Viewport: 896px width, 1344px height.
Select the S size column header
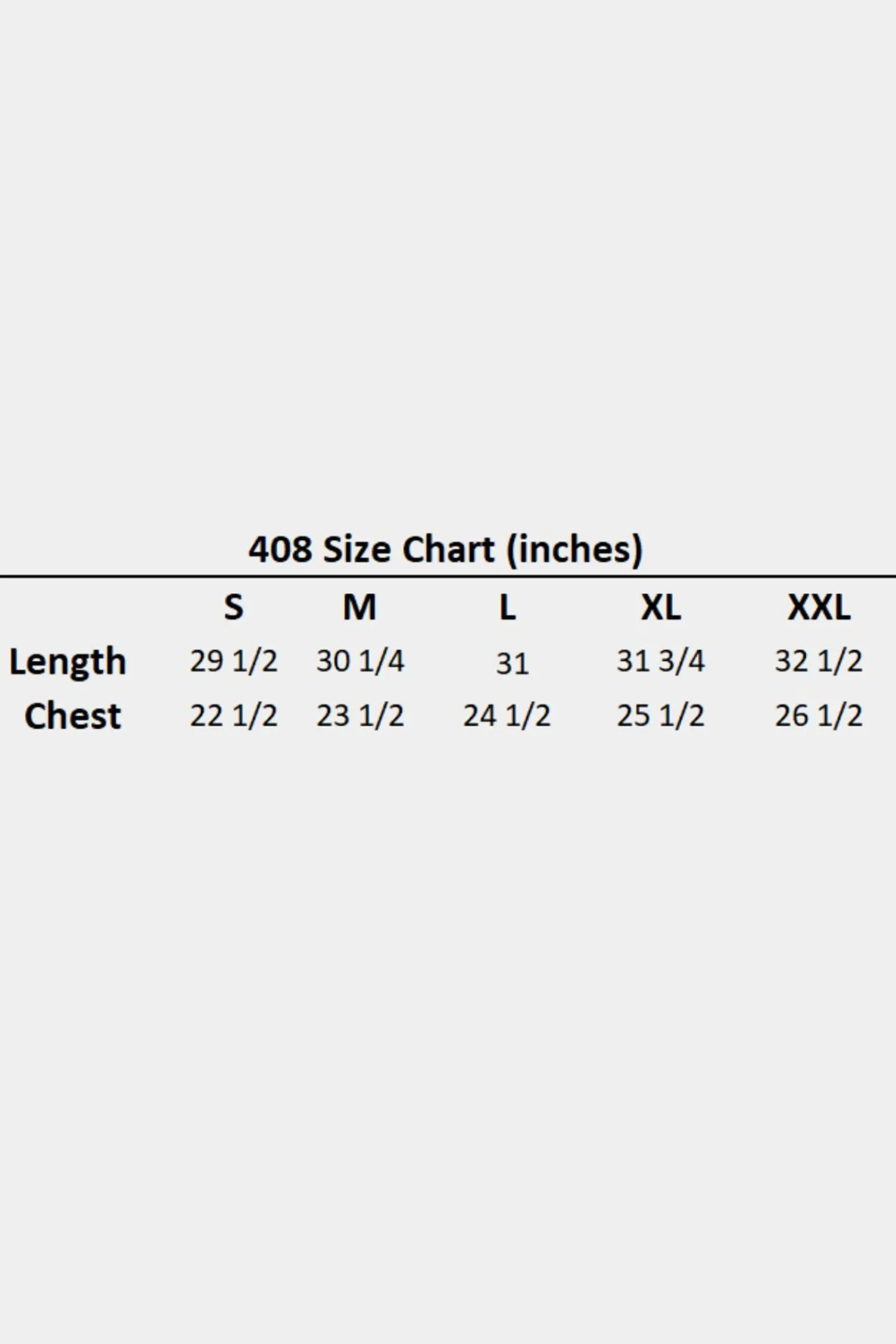coord(234,607)
